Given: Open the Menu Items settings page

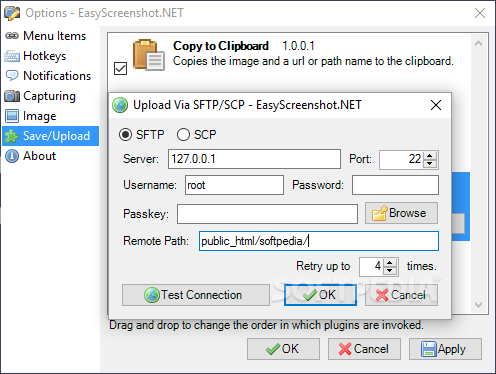Looking at the screenshot, I should [x=51, y=36].
